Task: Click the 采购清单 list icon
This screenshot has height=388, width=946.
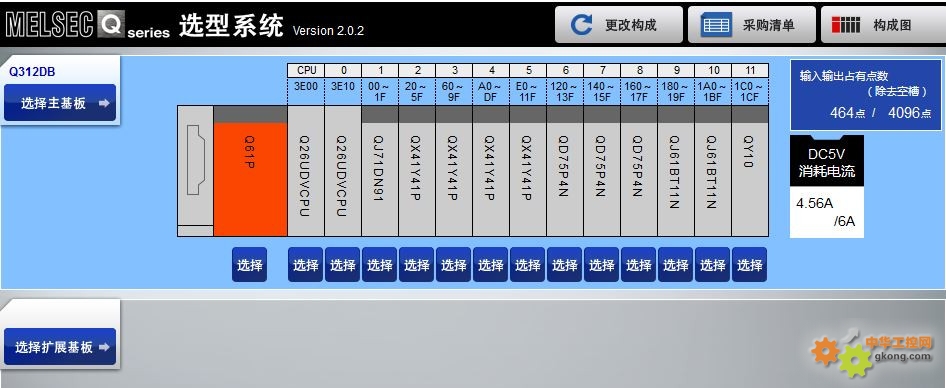Action: [x=716, y=25]
